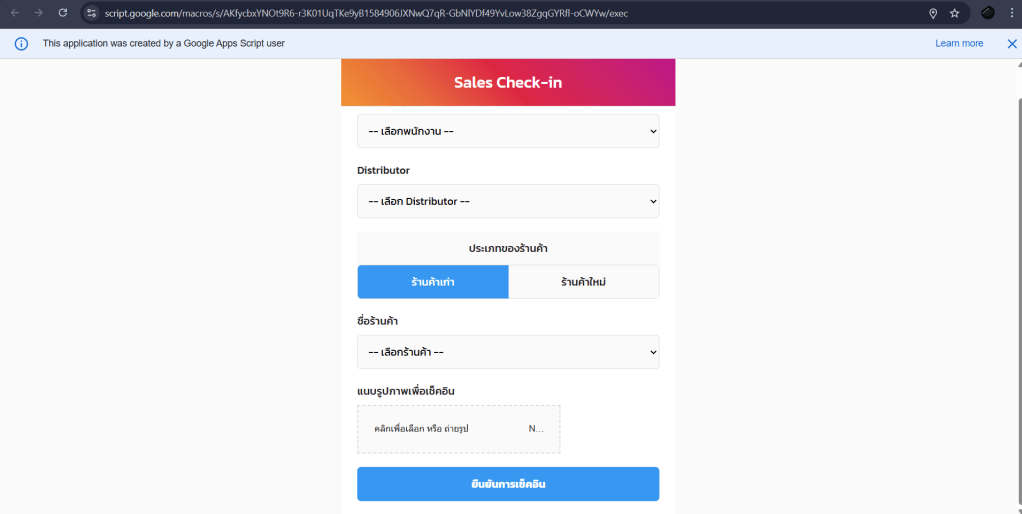
Task: Click the photo upload area
Action: [x=458, y=429]
